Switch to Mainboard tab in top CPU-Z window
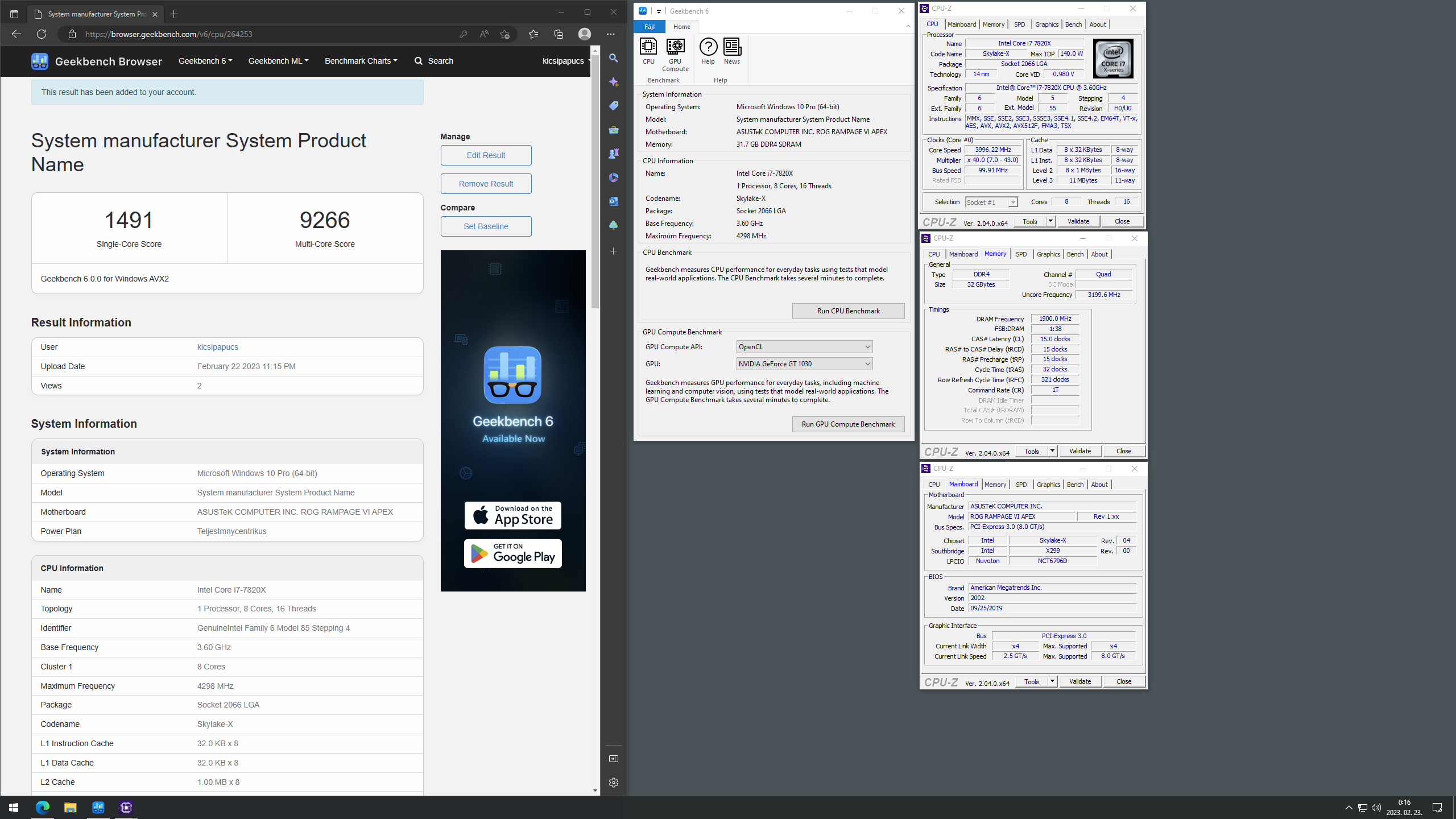The height and width of the screenshot is (819, 1456). (962, 24)
